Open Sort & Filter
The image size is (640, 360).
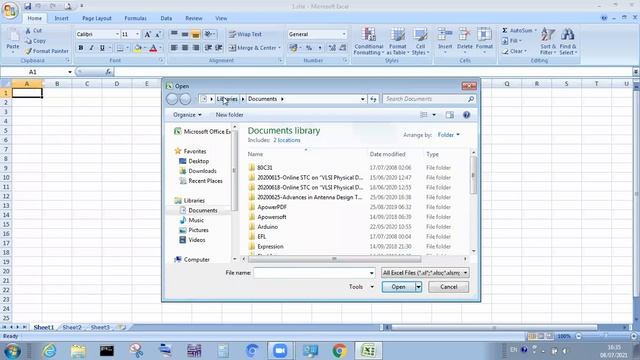click(547, 41)
